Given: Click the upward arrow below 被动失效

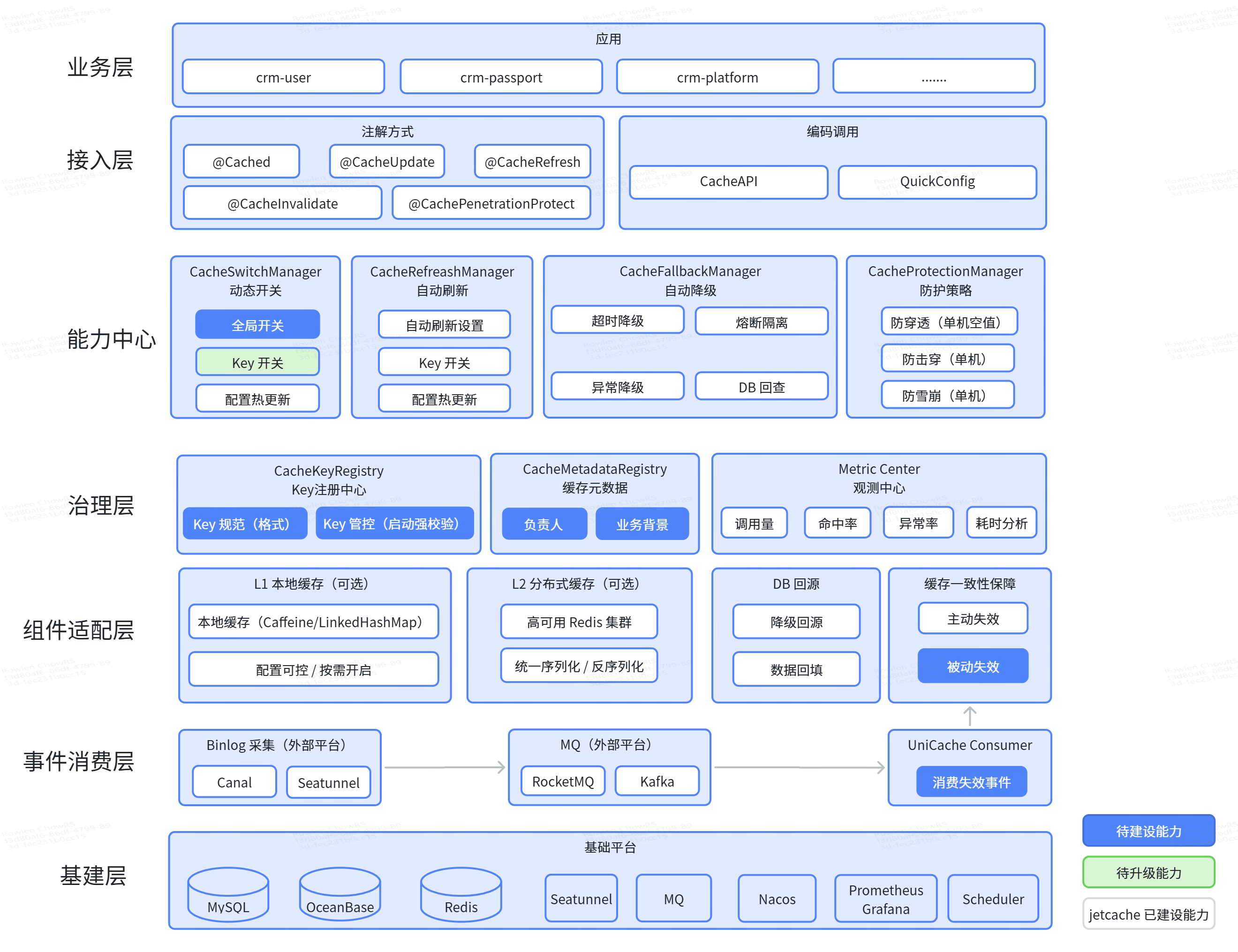Looking at the screenshot, I should tap(969, 716).
